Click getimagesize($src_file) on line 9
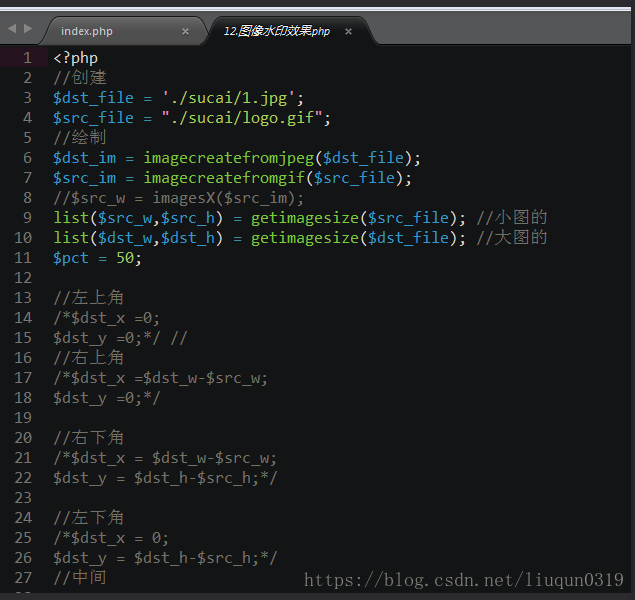The width and height of the screenshot is (635, 600). click(353, 218)
